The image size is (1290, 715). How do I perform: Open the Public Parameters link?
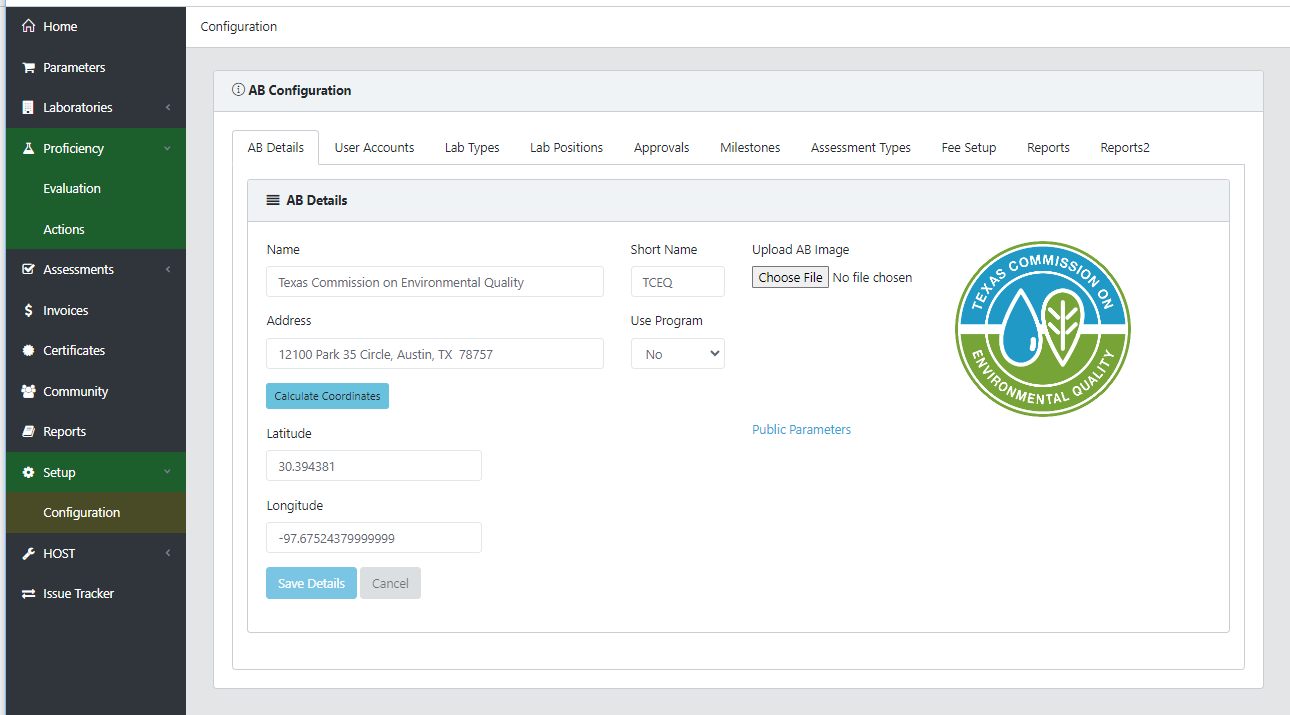pyautogui.click(x=801, y=430)
